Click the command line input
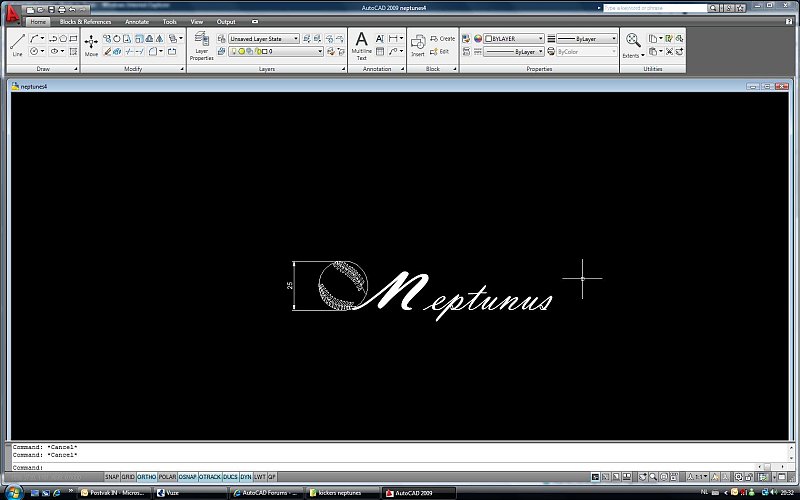 (x=383, y=467)
